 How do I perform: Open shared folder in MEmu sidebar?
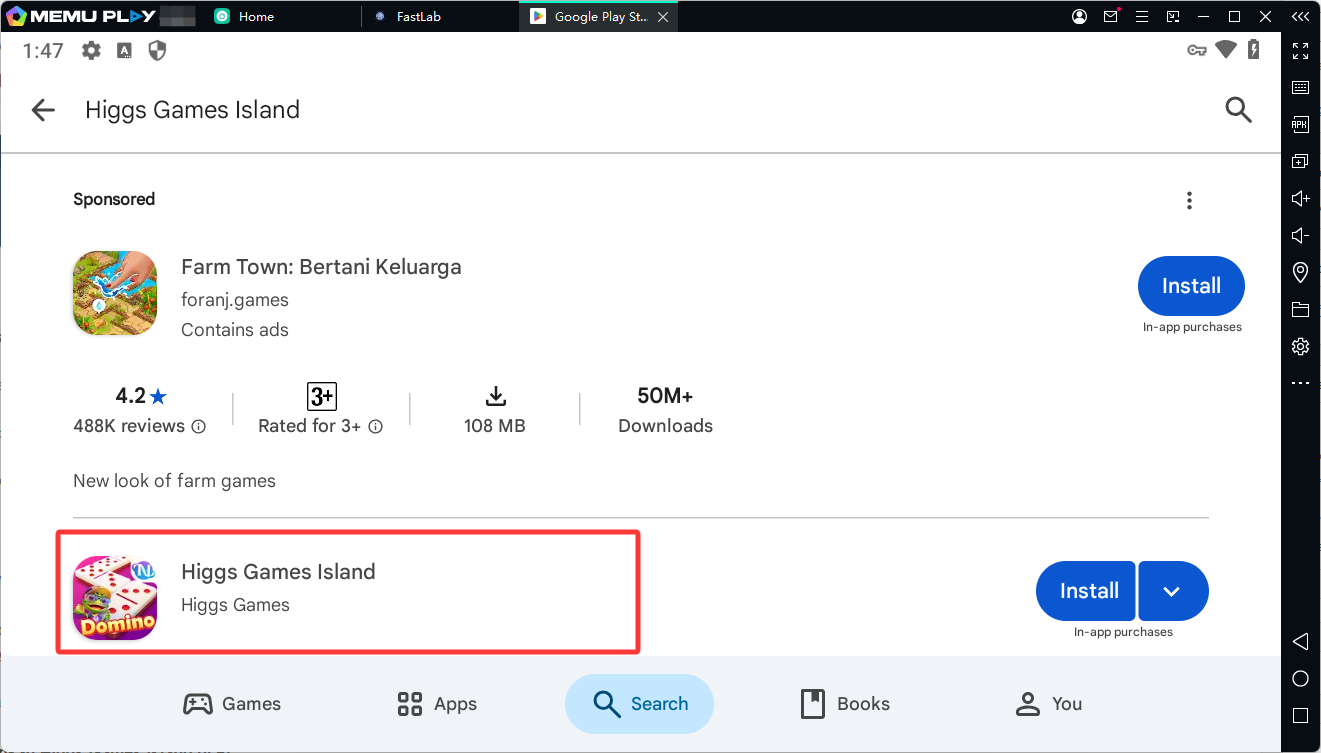pos(1300,309)
